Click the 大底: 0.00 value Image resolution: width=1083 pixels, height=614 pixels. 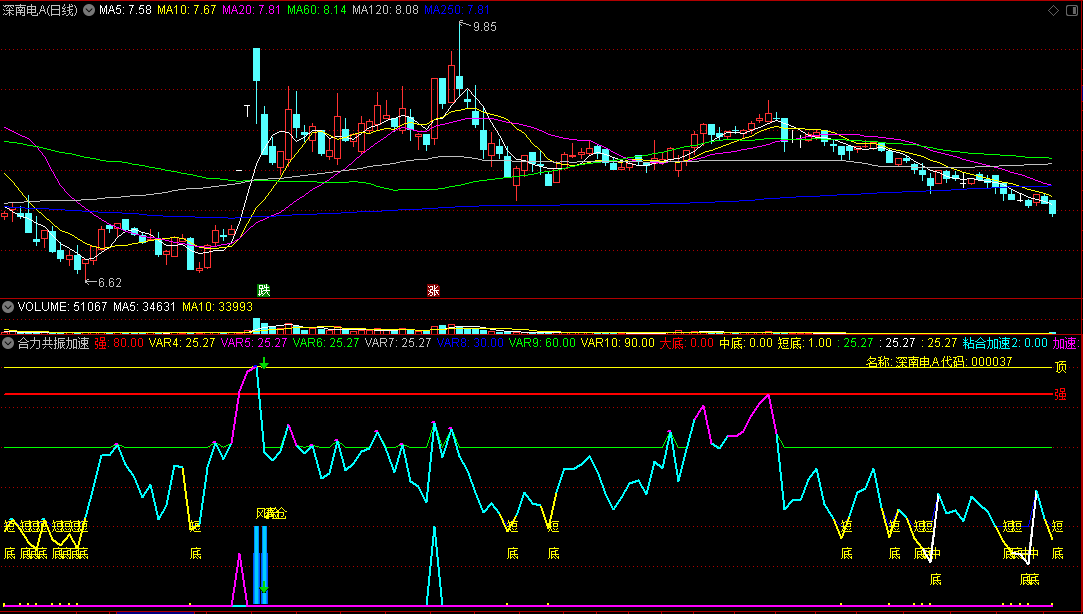[687, 343]
